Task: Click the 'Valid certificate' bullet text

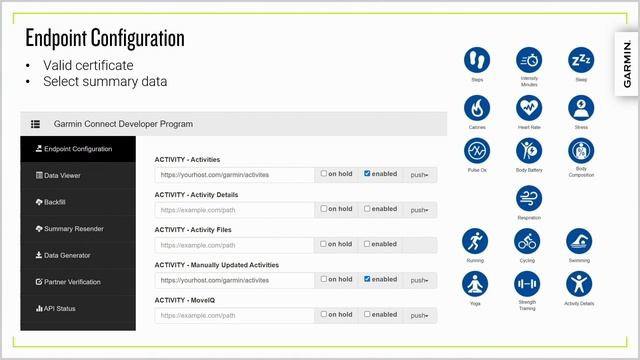Action: pyautogui.click(x=88, y=65)
